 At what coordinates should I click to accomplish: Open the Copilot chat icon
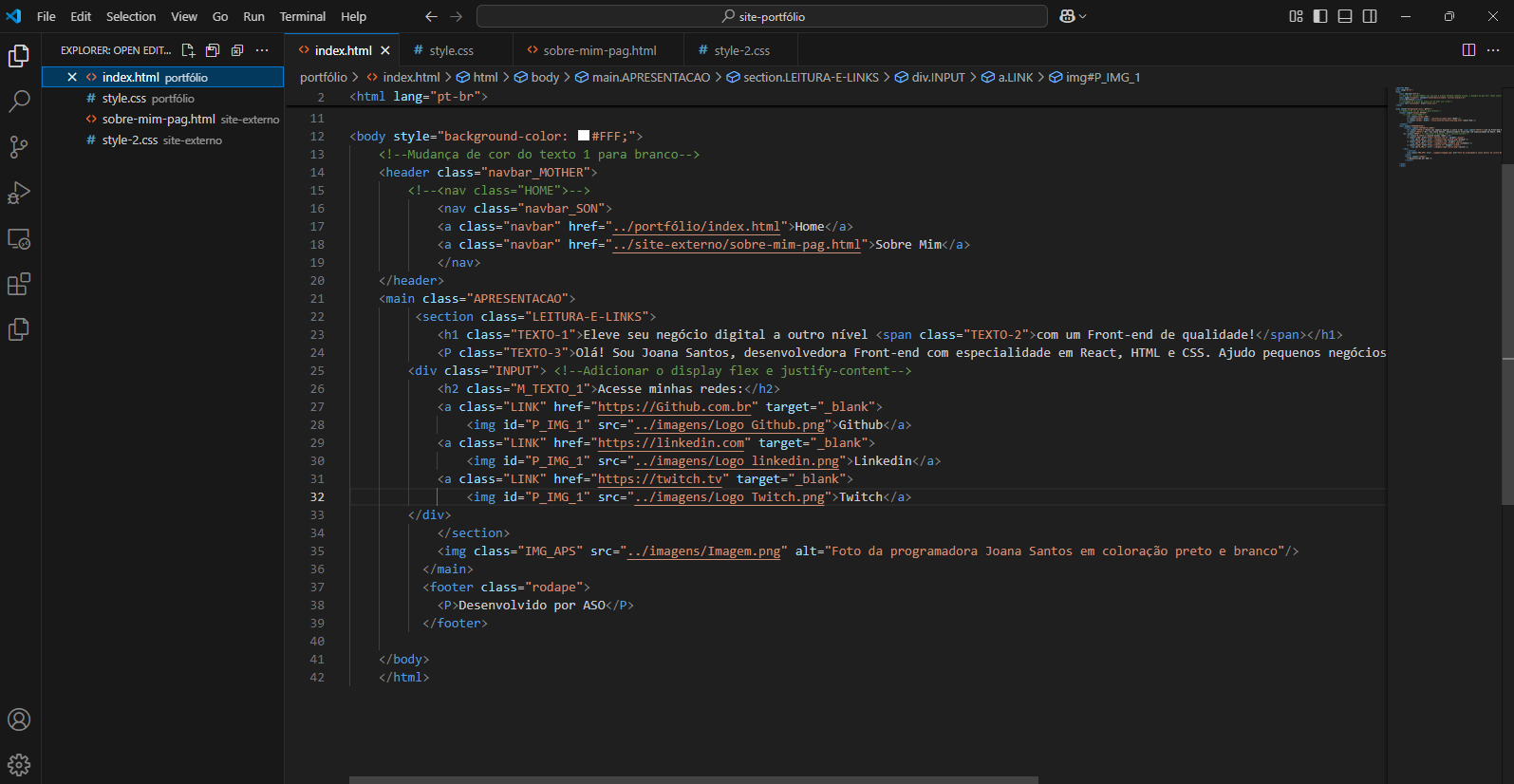[1068, 16]
